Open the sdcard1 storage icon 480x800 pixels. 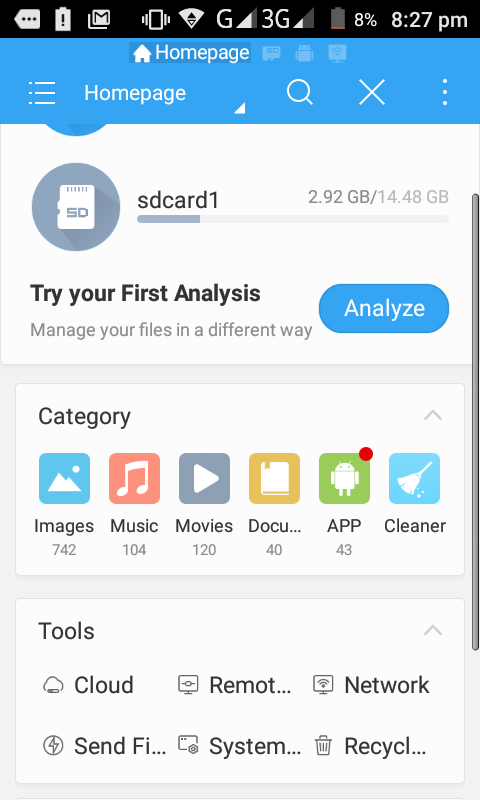76,207
